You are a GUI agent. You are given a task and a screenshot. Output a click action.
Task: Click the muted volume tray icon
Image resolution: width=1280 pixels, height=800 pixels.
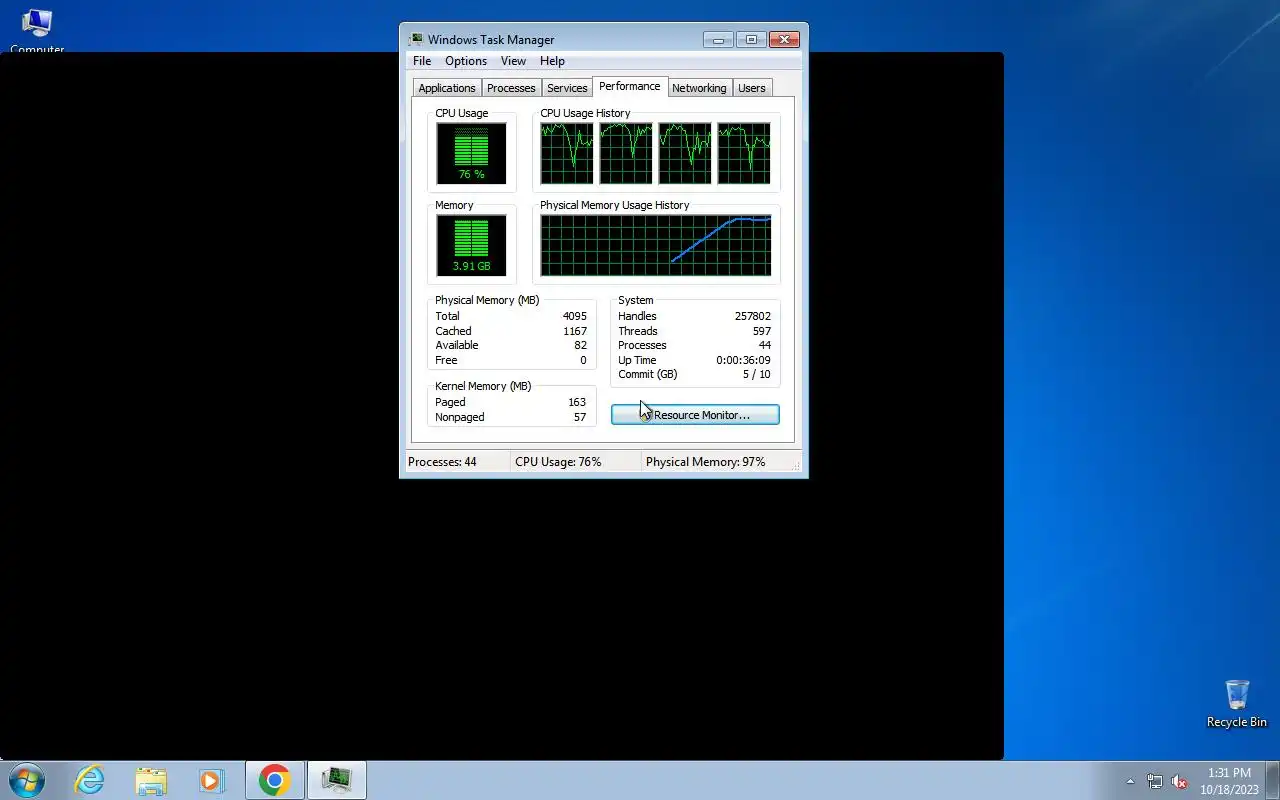(1180, 781)
